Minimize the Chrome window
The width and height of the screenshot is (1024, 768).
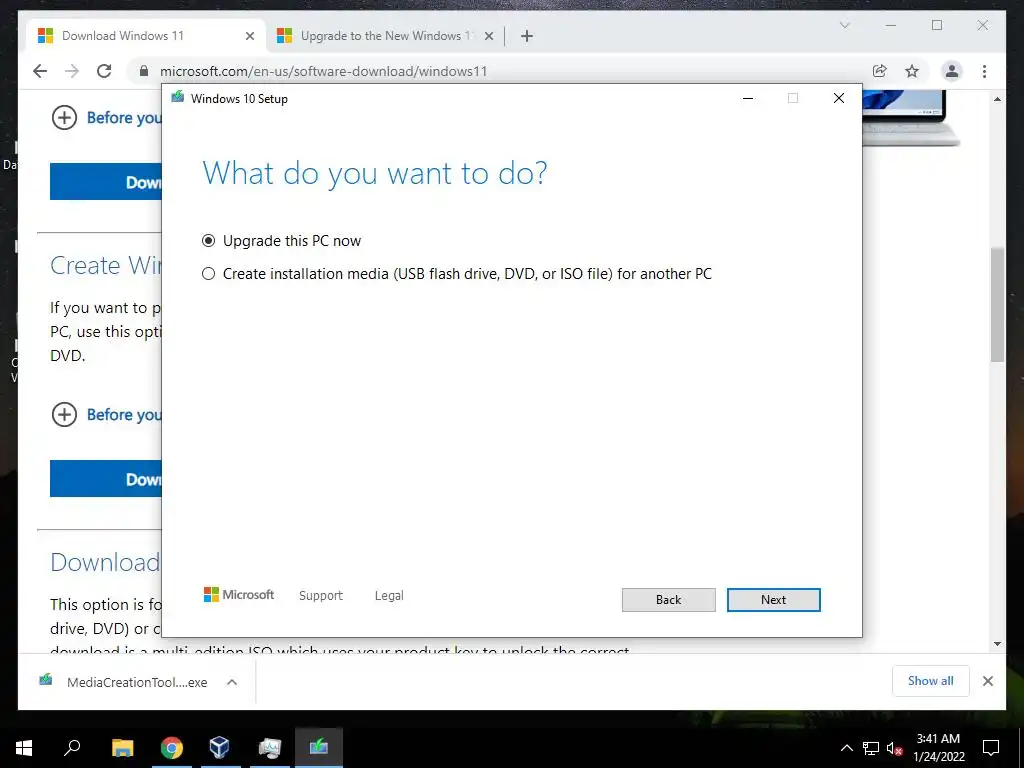pos(891,25)
